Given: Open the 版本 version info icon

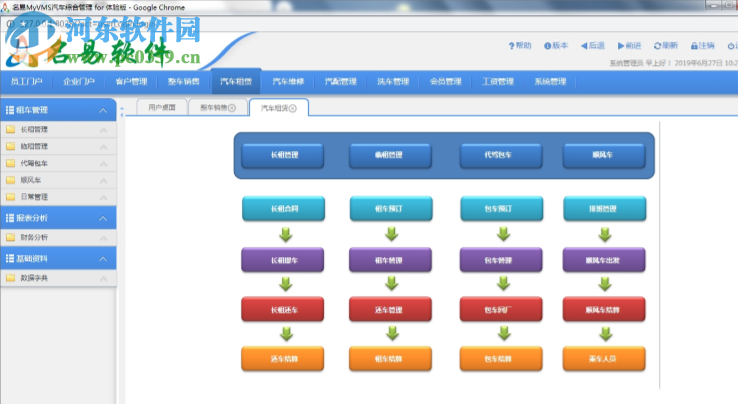Looking at the screenshot, I should (x=547, y=46).
